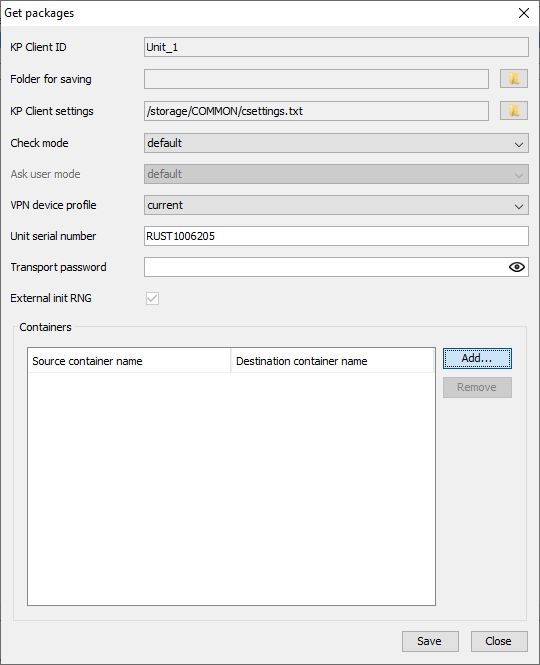Image resolution: width=540 pixels, height=665 pixels.
Task: Save the package settings
Action: 430,641
